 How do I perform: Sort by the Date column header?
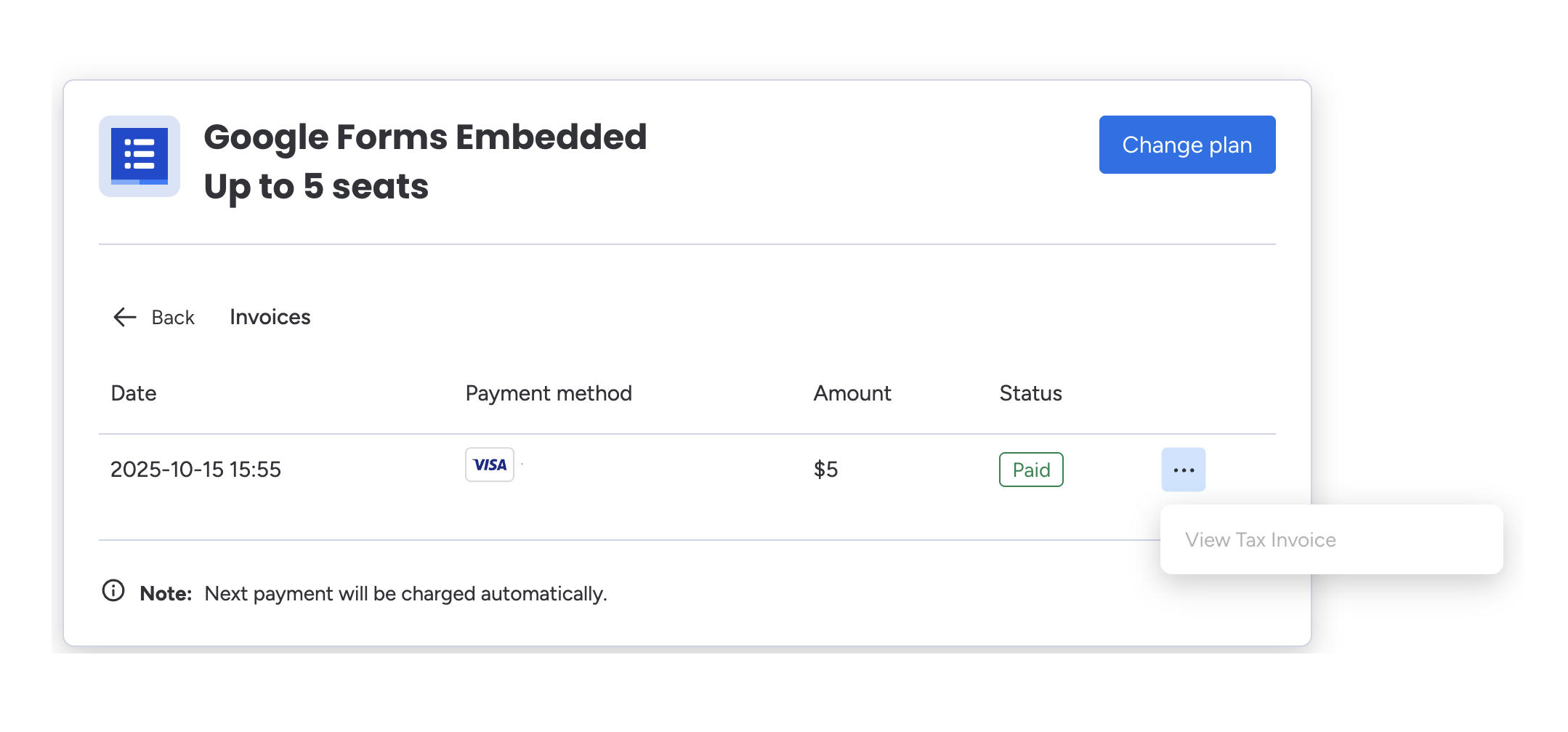tap(134, 393)
